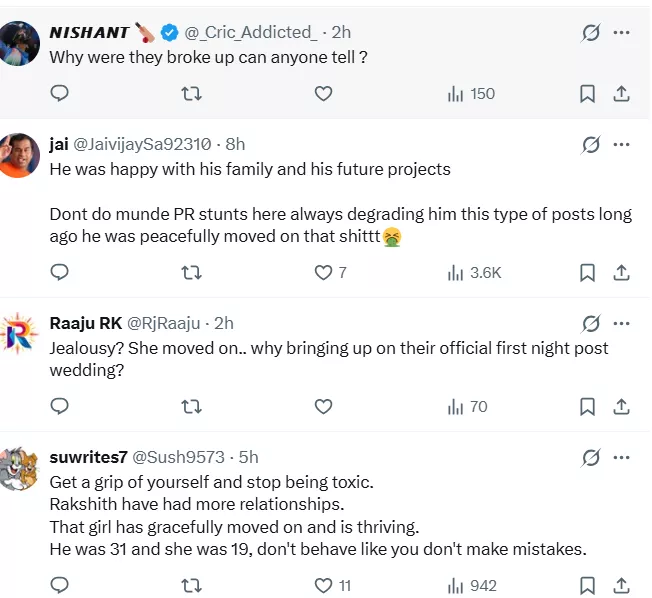Bookmark NISHANT's tweet
The image size is (652, 598).
588,93
